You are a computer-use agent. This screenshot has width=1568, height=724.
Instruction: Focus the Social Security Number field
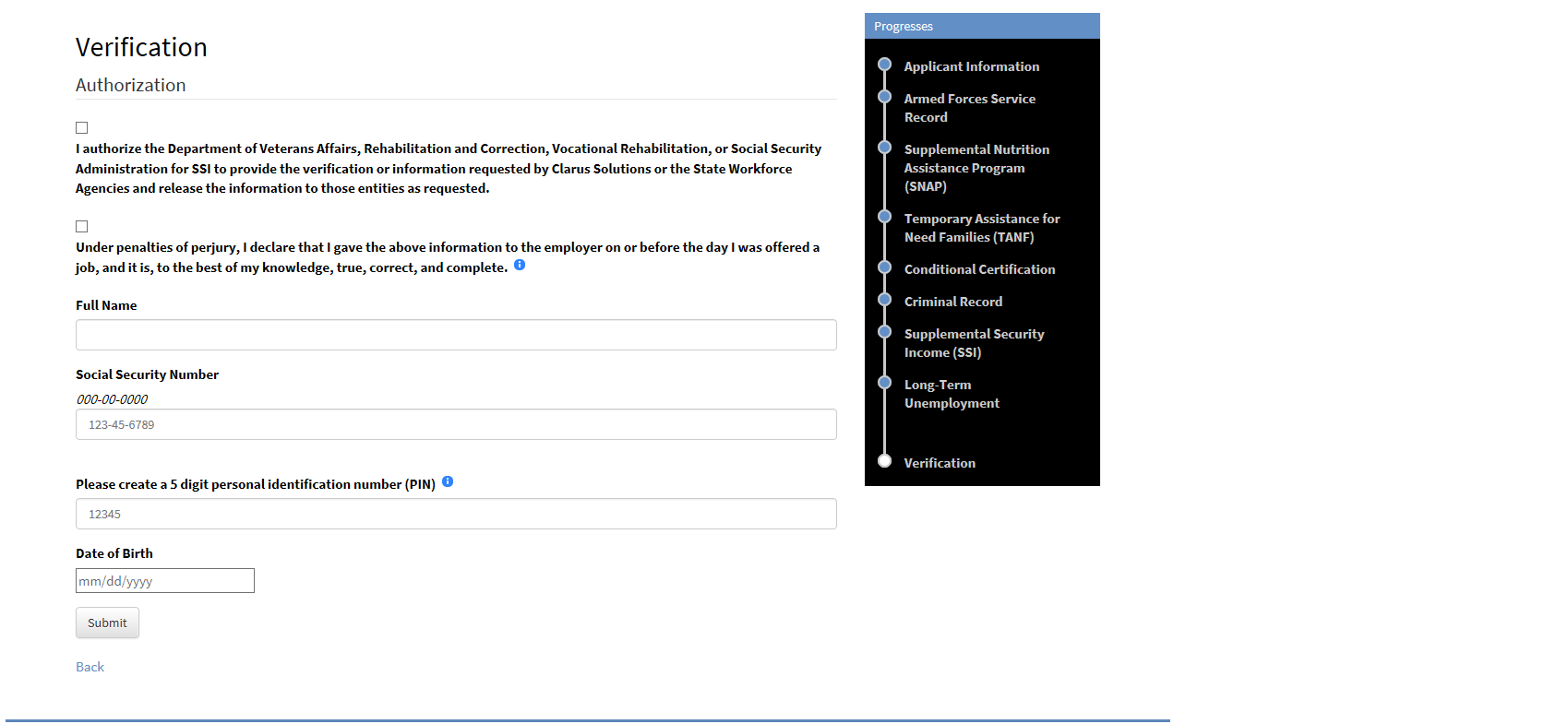(456, 424)
